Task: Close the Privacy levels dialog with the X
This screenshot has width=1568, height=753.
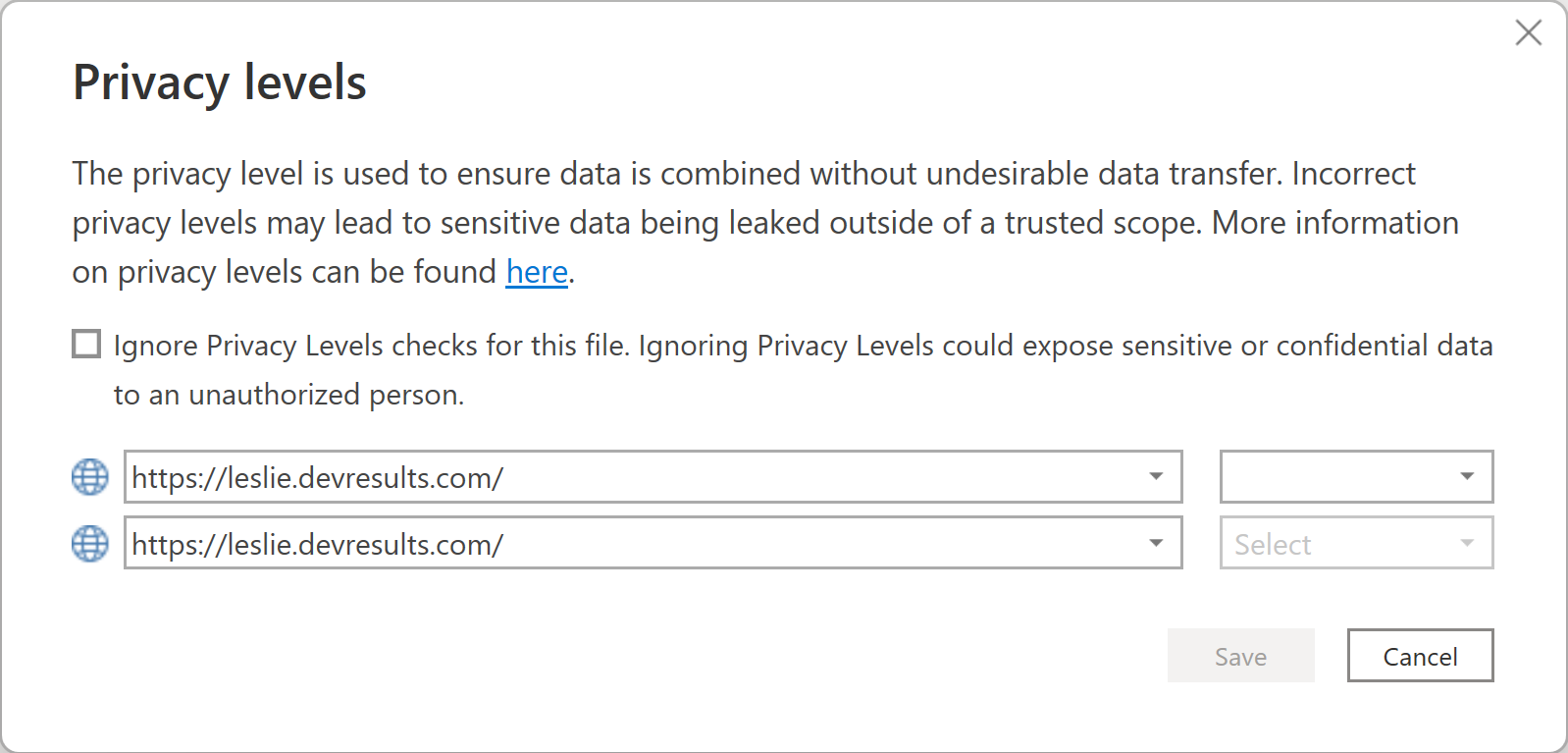Action: point(1528,33)
